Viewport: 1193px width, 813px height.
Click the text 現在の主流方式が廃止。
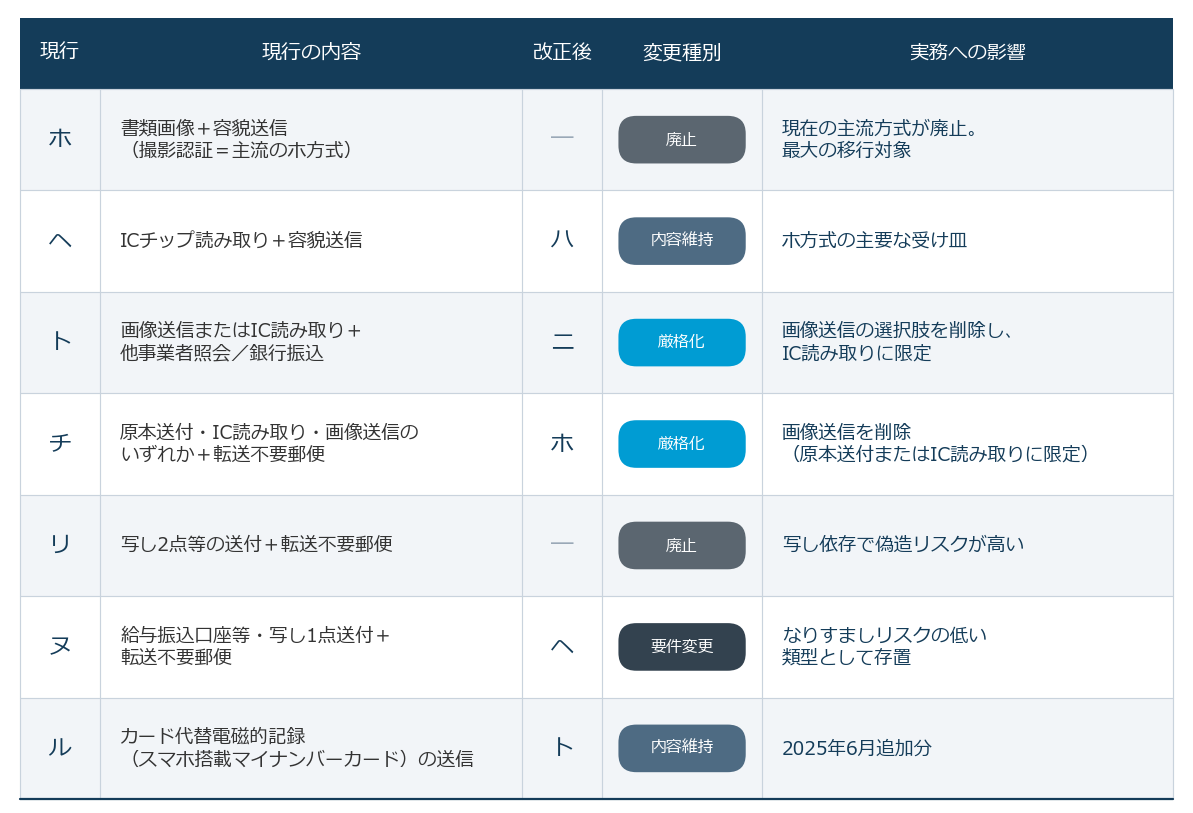[x=880, y=128]
